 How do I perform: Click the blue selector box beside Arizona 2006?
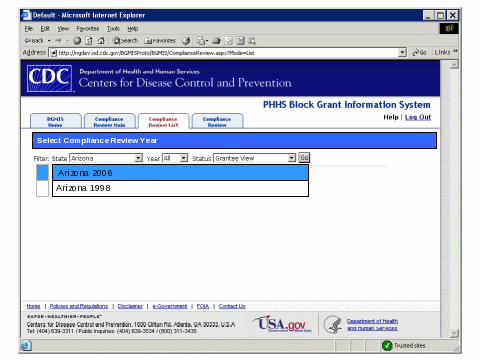coord(42,173)
